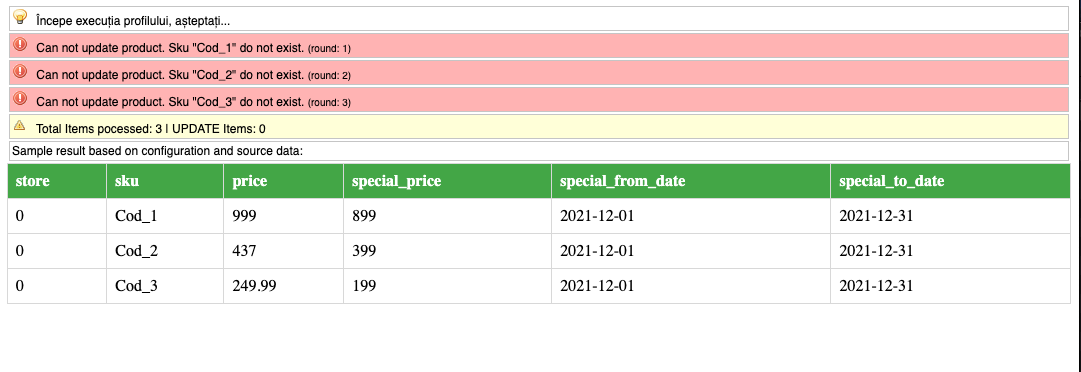Click the special_from_date column header
This screenshot has width=1081, height=372.
point(691,181)
